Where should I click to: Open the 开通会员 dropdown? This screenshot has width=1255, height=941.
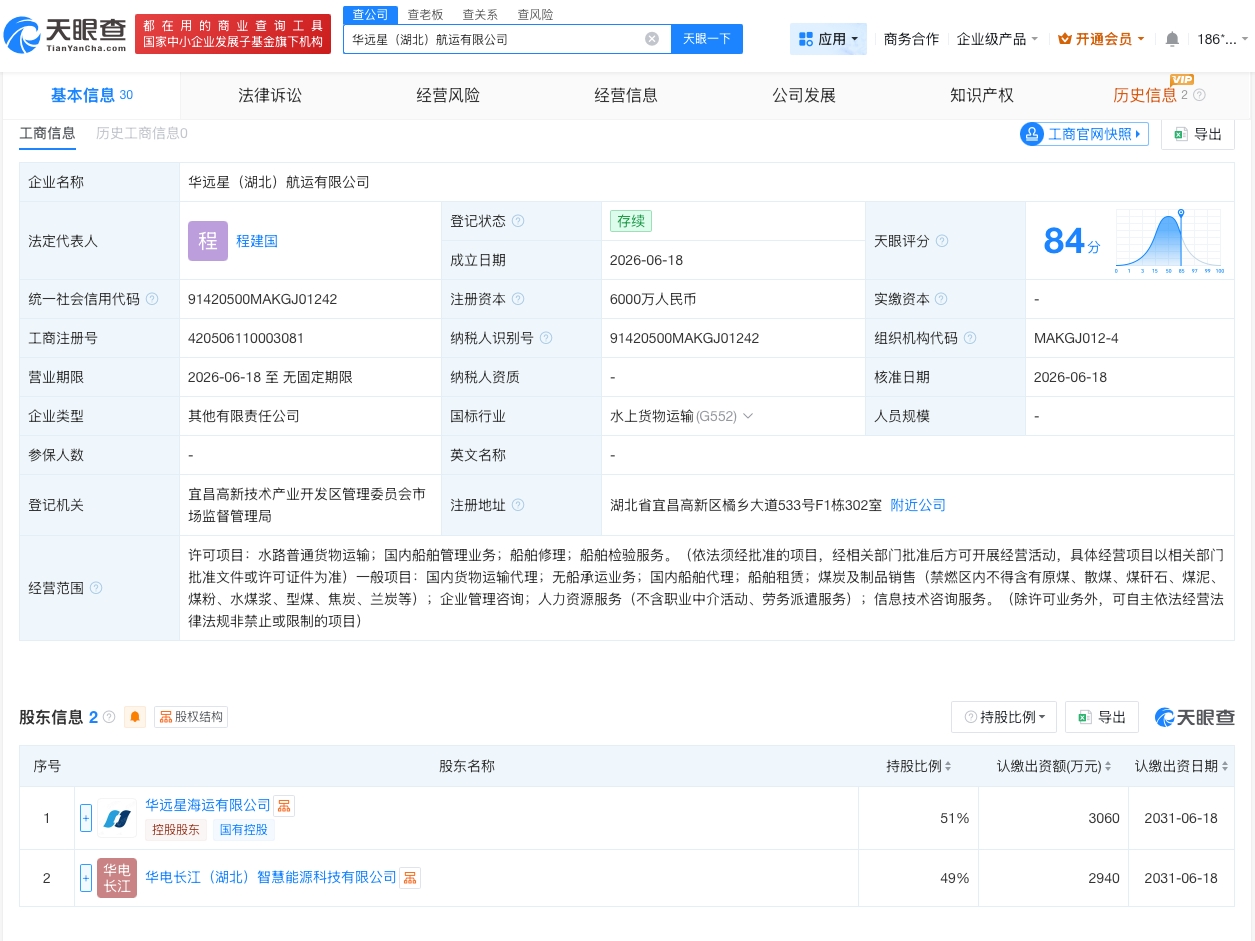(1101, 39)
